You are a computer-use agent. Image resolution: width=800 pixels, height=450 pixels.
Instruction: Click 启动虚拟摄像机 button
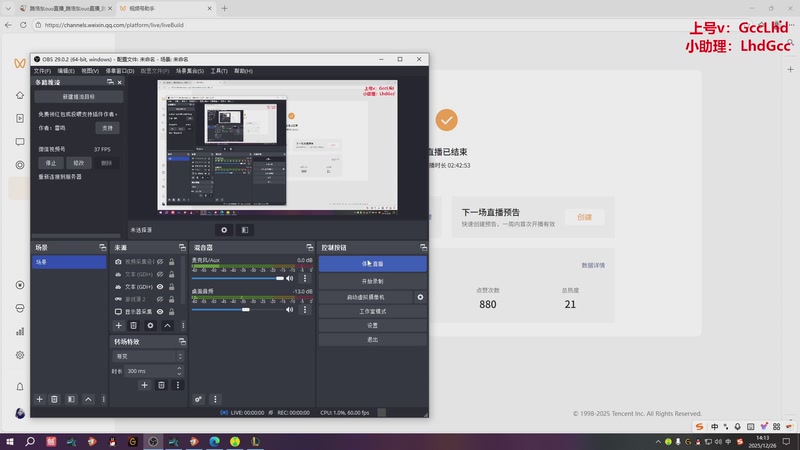pos(366,297)
